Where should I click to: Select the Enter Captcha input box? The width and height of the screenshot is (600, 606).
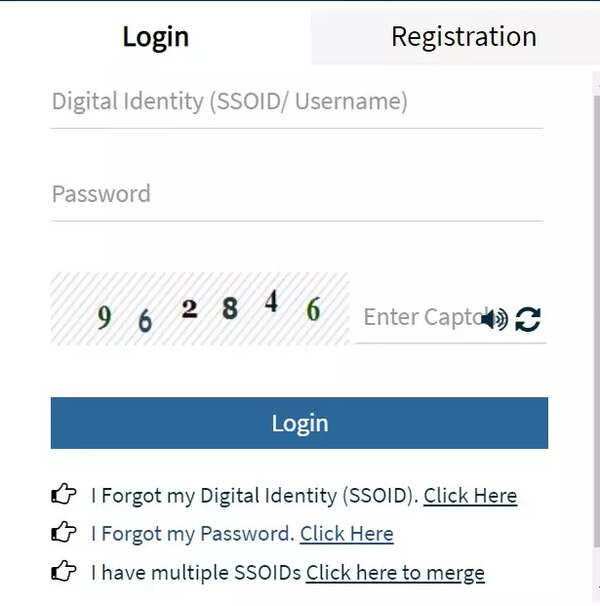[x=418, y=318]
